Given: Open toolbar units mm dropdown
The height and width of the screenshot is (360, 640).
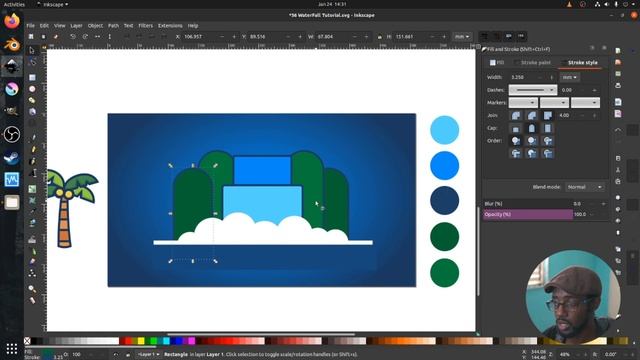Looking at the screenshot, I should 462,36.
